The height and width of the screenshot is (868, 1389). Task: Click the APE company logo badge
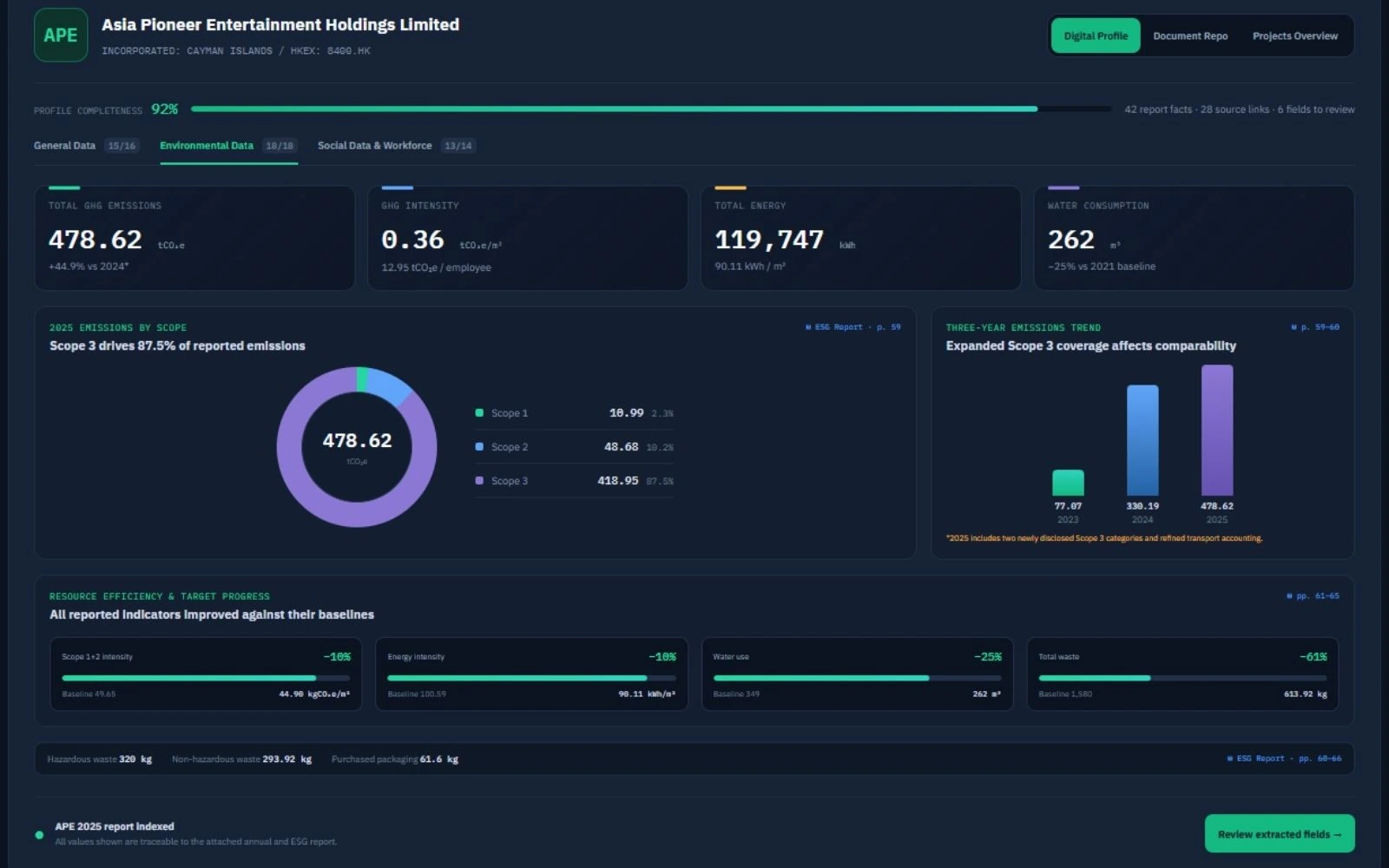click(x=61, y=35)
